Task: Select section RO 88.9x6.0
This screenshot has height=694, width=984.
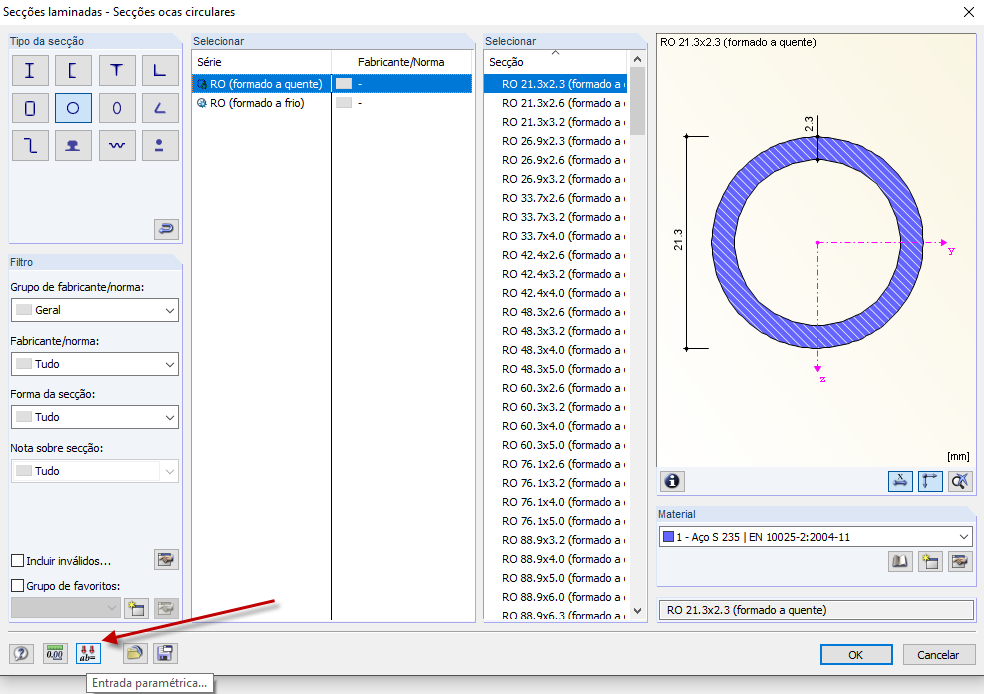Action: [x=555, y=597]
